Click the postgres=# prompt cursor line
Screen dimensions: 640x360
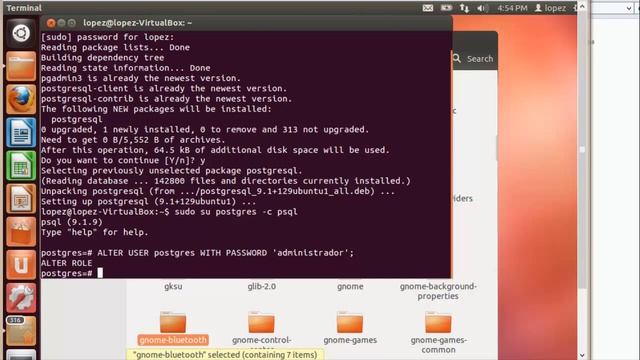click(72, 273)
